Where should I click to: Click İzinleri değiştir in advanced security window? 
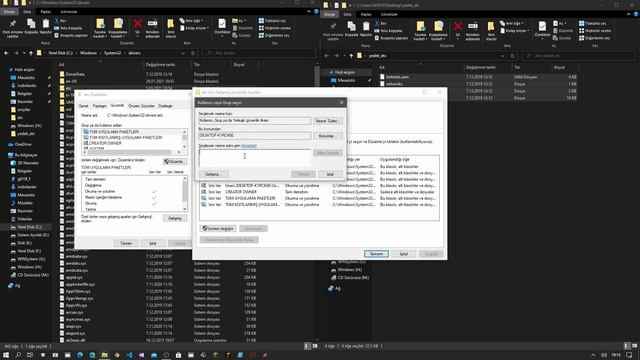pyautogui.click(x=218, y=229)
